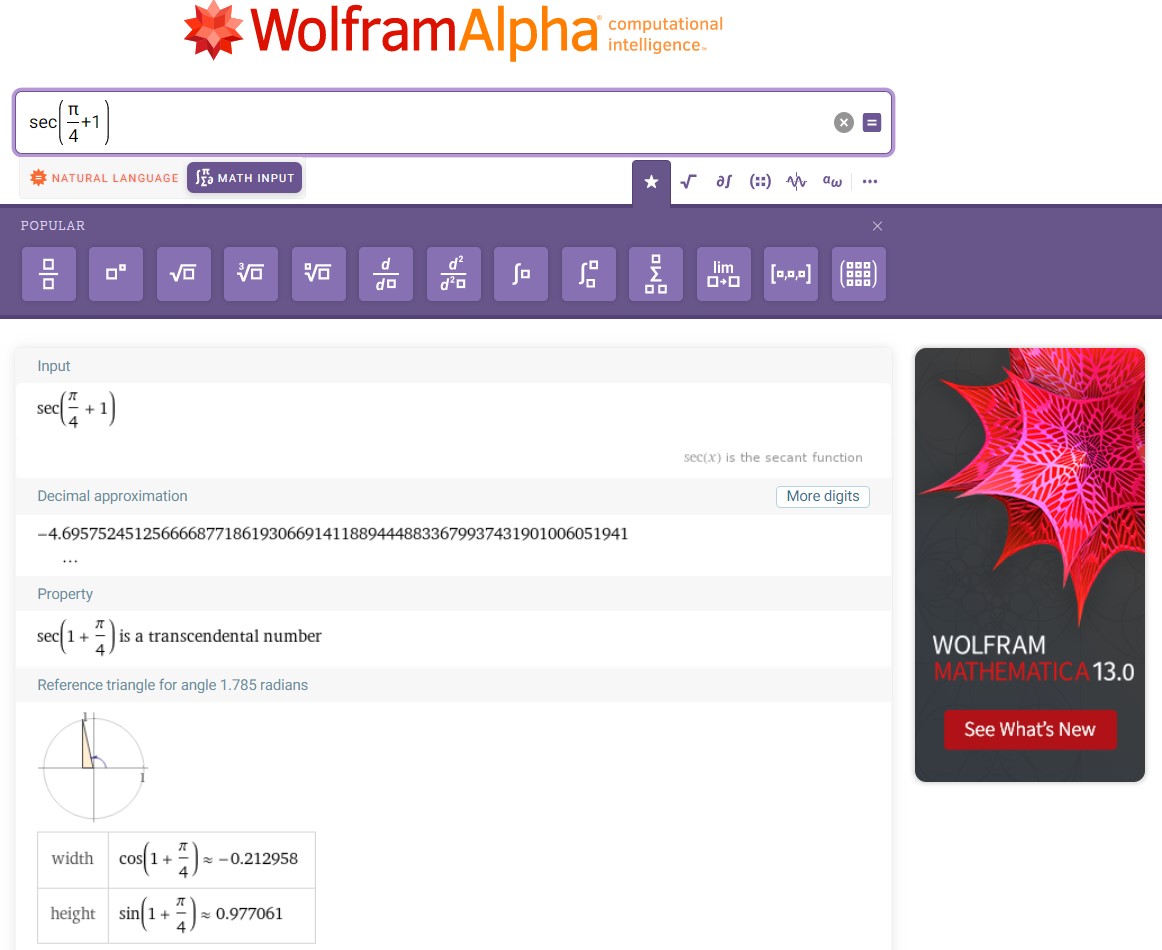The image size is (1162, 950).
Task: Insert a definite integral template
Action: [589, 274]
